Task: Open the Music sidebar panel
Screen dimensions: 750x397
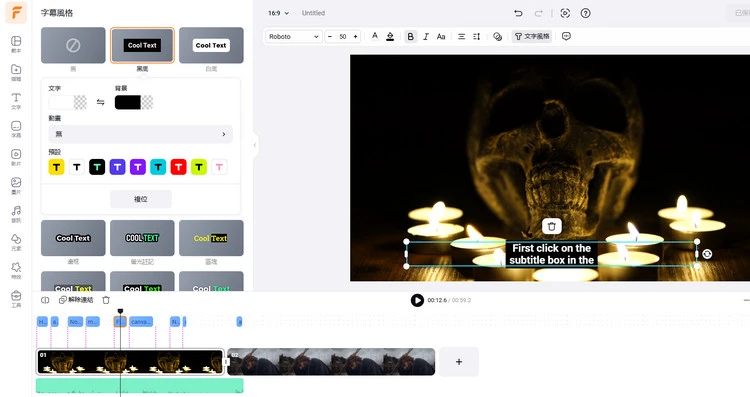Action: point(16,213)
